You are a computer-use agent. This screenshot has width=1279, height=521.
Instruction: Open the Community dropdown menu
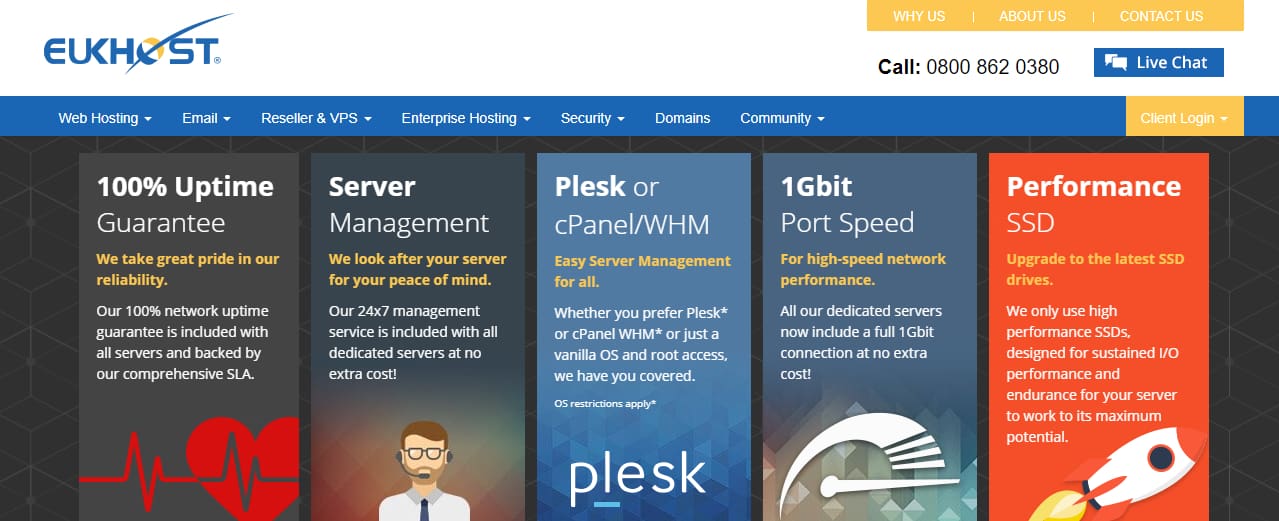(782, 118)
